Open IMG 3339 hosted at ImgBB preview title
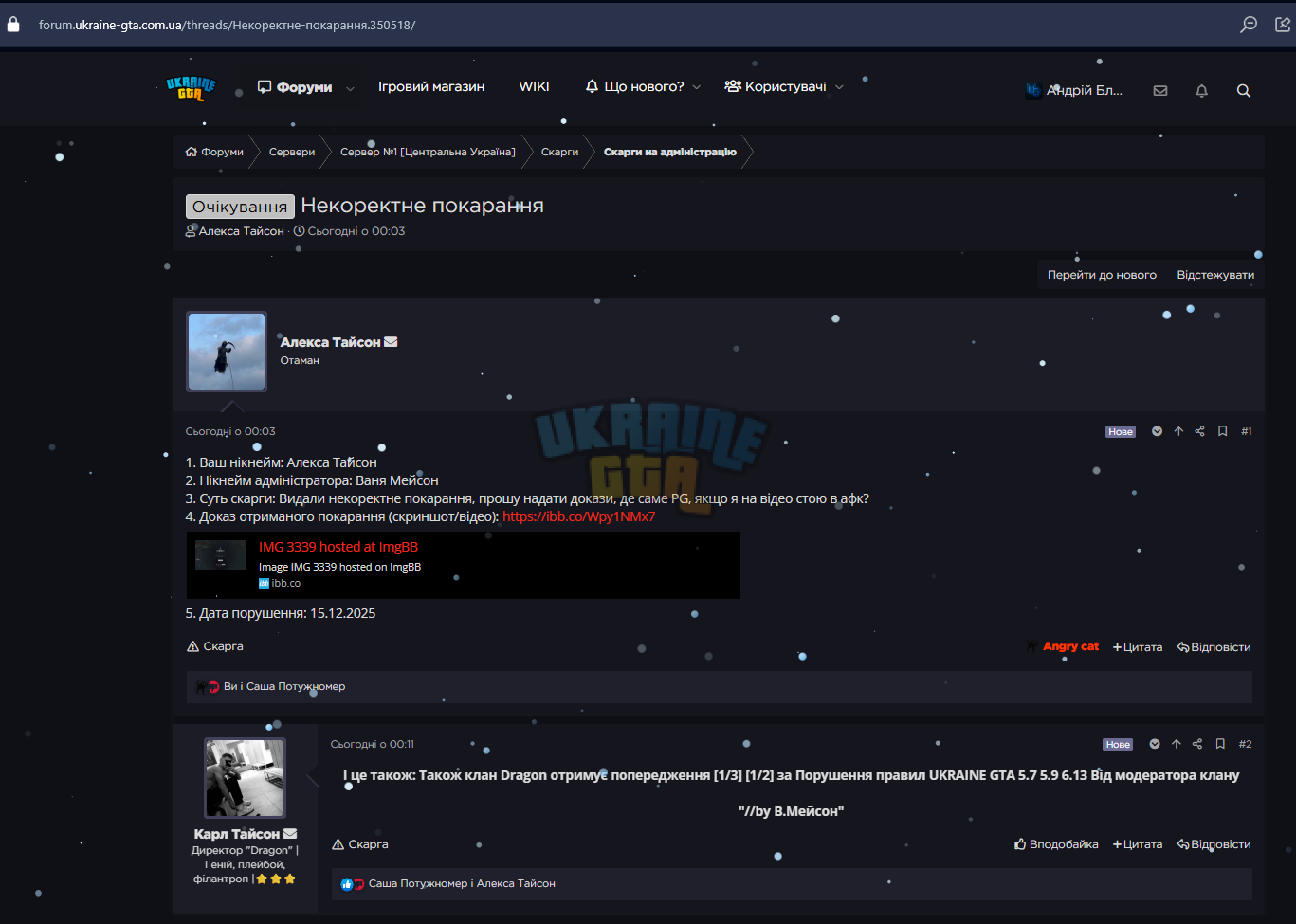Screen dimensions: 1296x924 [x=338, y=547]
